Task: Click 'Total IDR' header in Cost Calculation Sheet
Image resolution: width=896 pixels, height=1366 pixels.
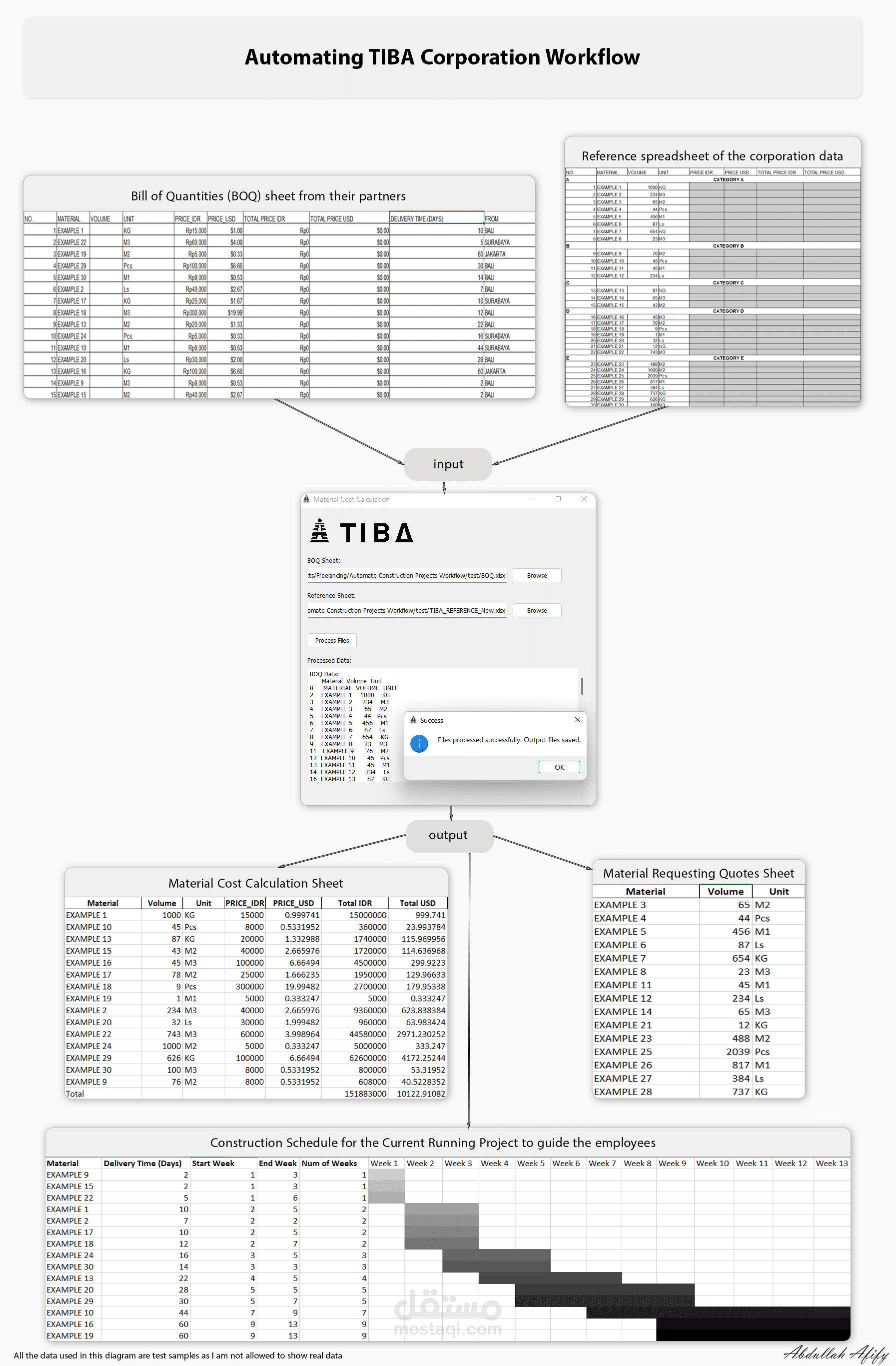Action: click(x=355, y=903)
